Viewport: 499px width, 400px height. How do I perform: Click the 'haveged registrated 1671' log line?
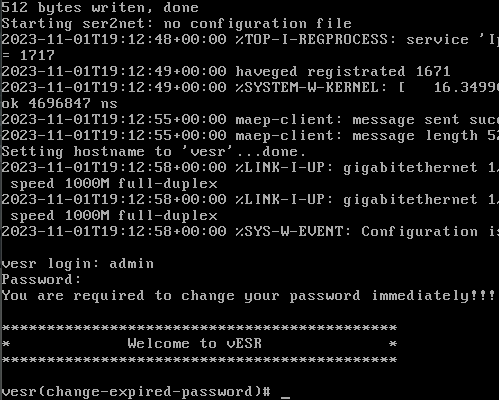[226, 71]
